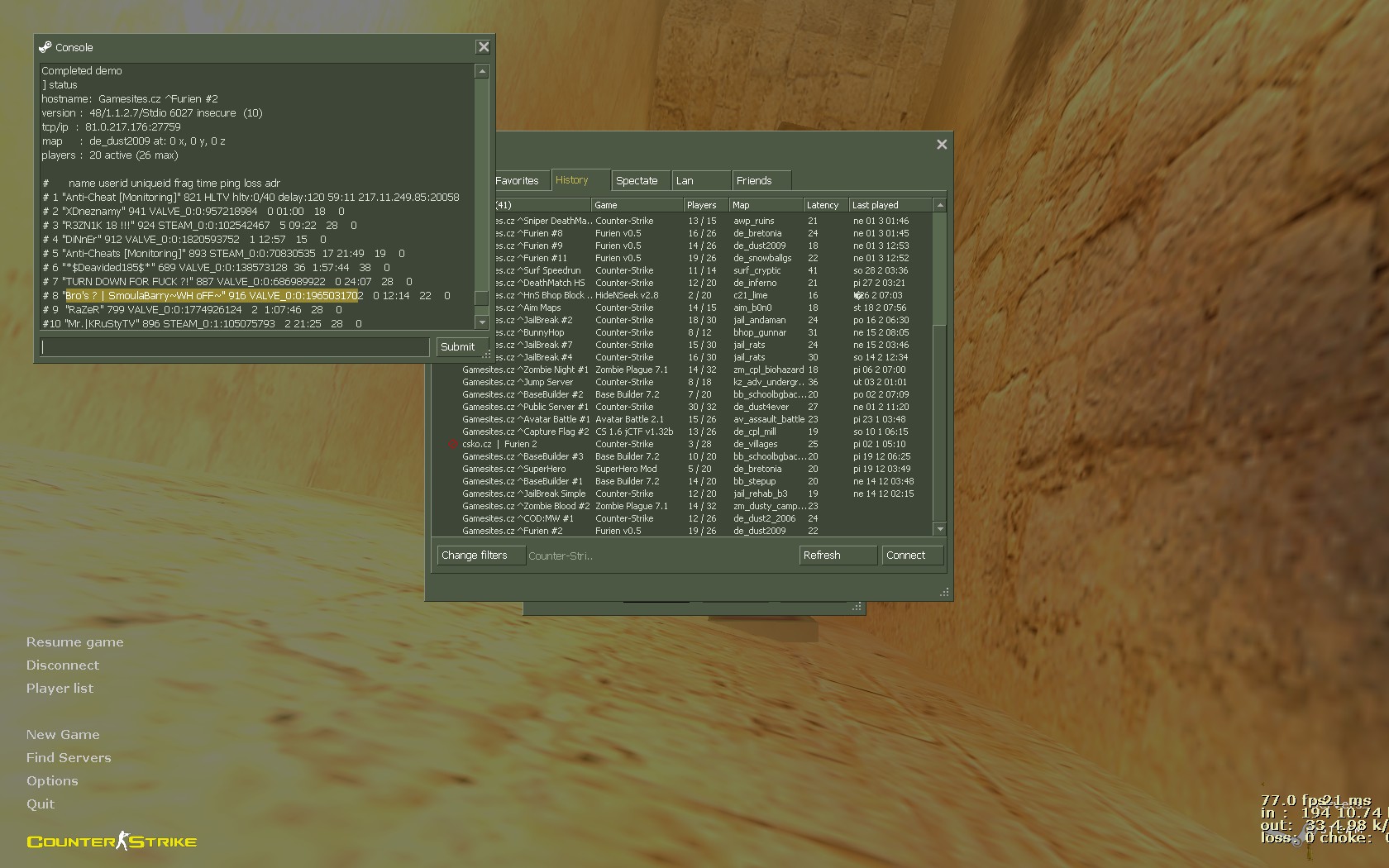Click red VAC icon beside csko.cz server
The width and height of the screenshot is (1389, 868).
(452, 444)
